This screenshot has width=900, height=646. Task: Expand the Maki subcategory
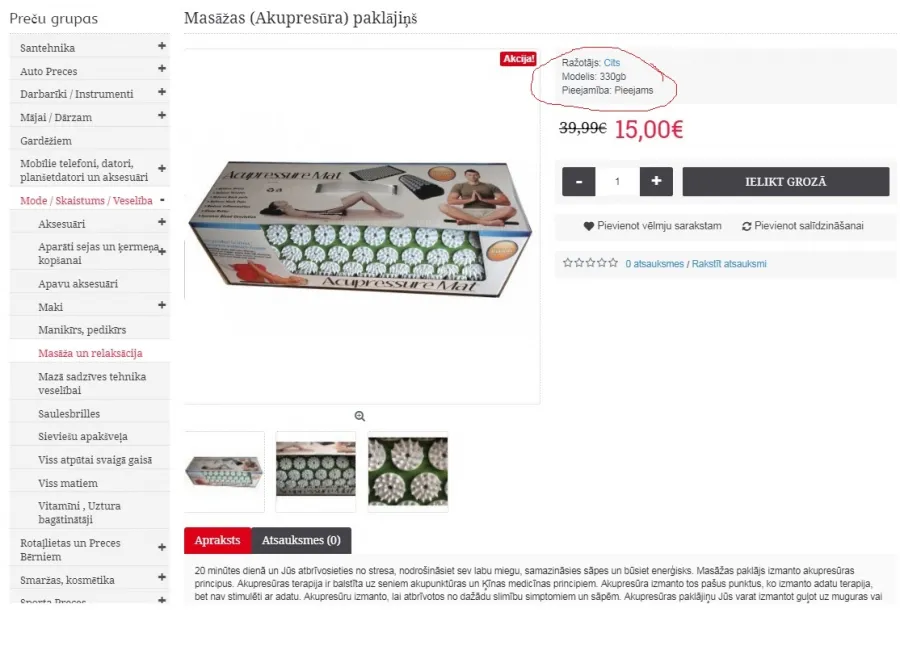point(162,305)
